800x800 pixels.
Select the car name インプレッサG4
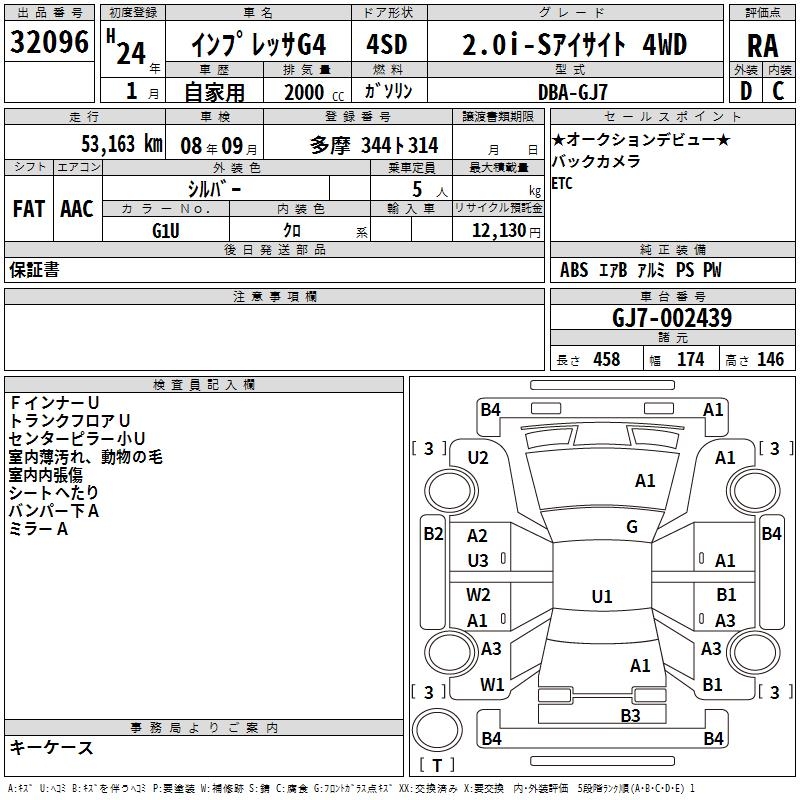tap(259, 44)
